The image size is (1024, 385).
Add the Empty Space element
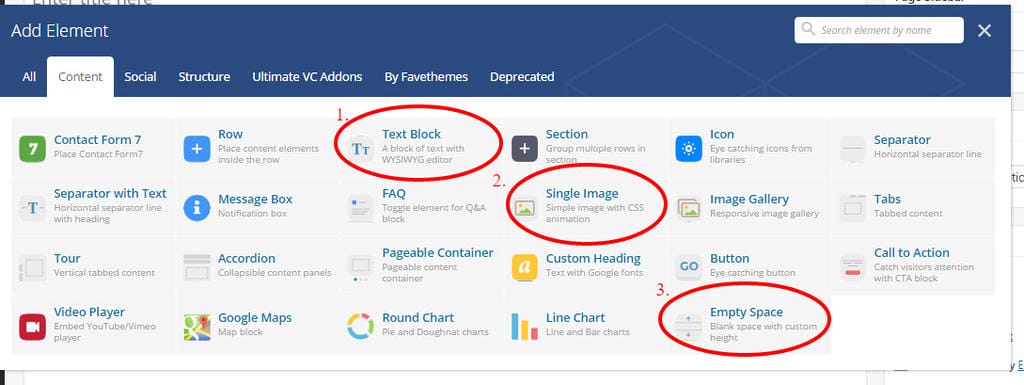coord(750,324)
